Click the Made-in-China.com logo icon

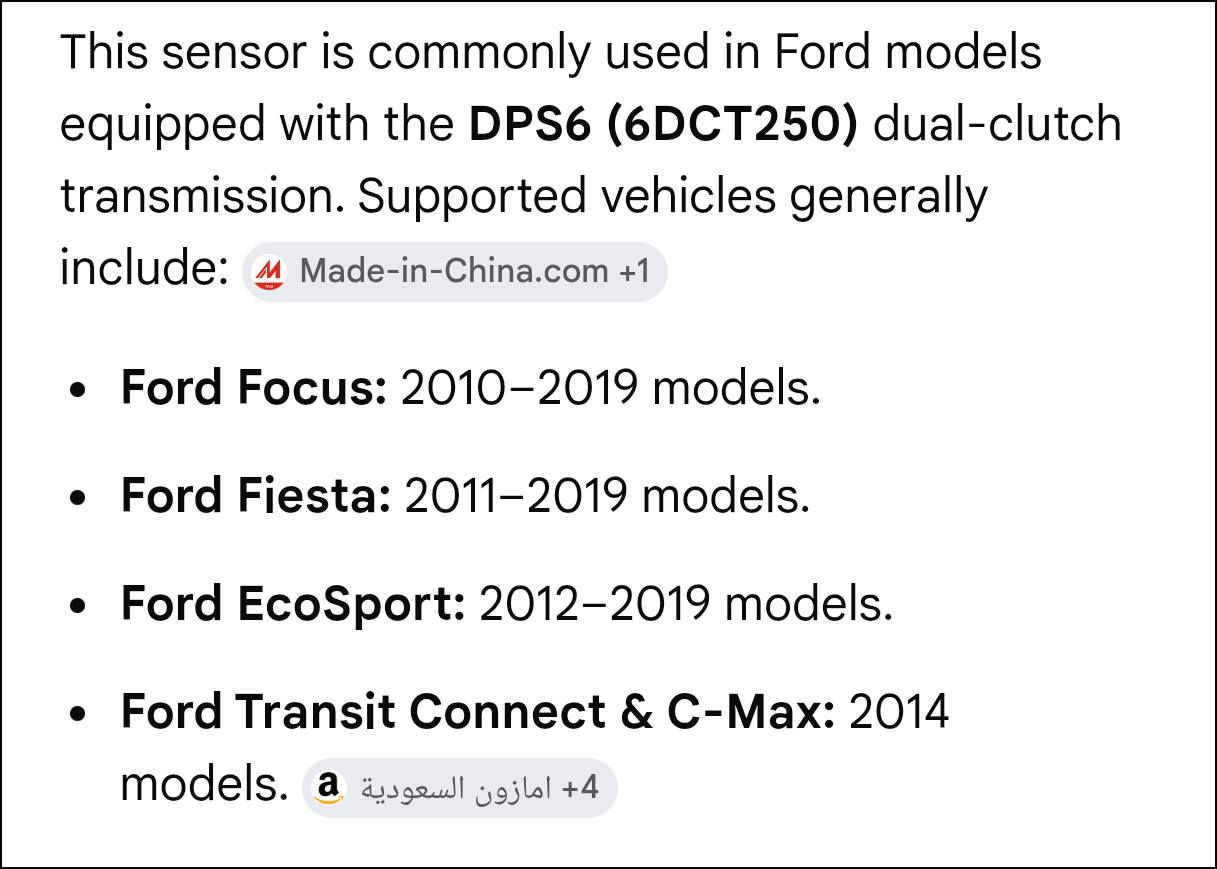coord(269,271)
